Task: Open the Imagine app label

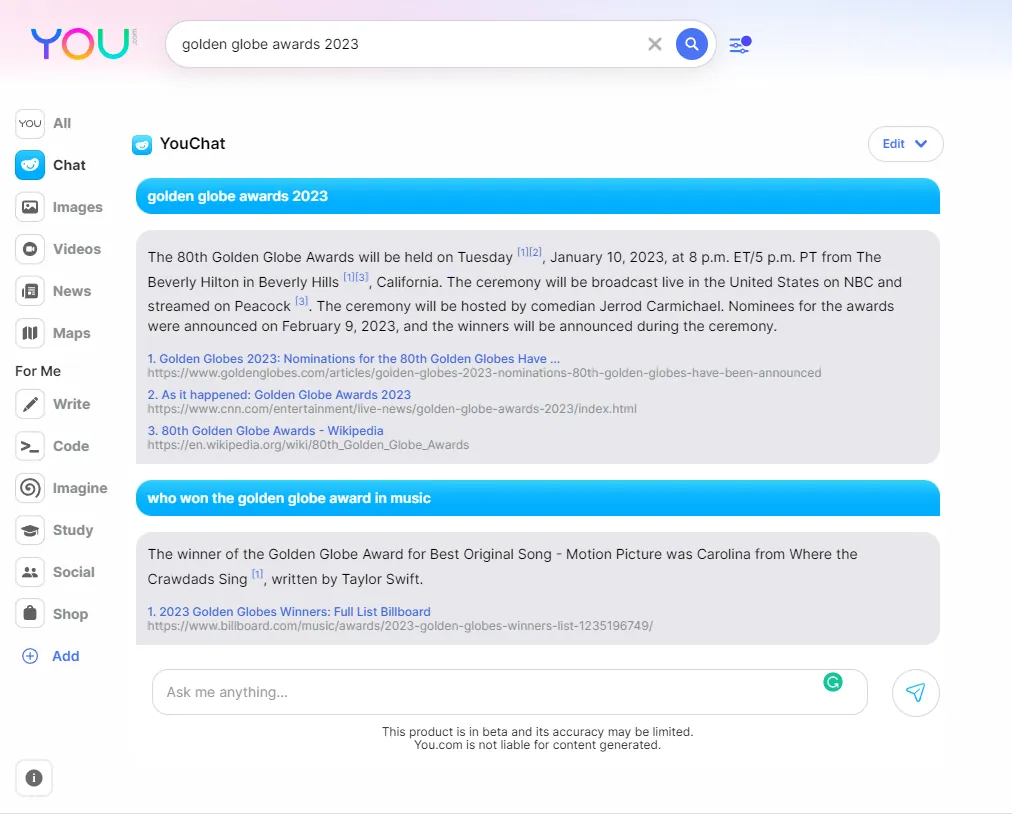Action: point(80,488)
